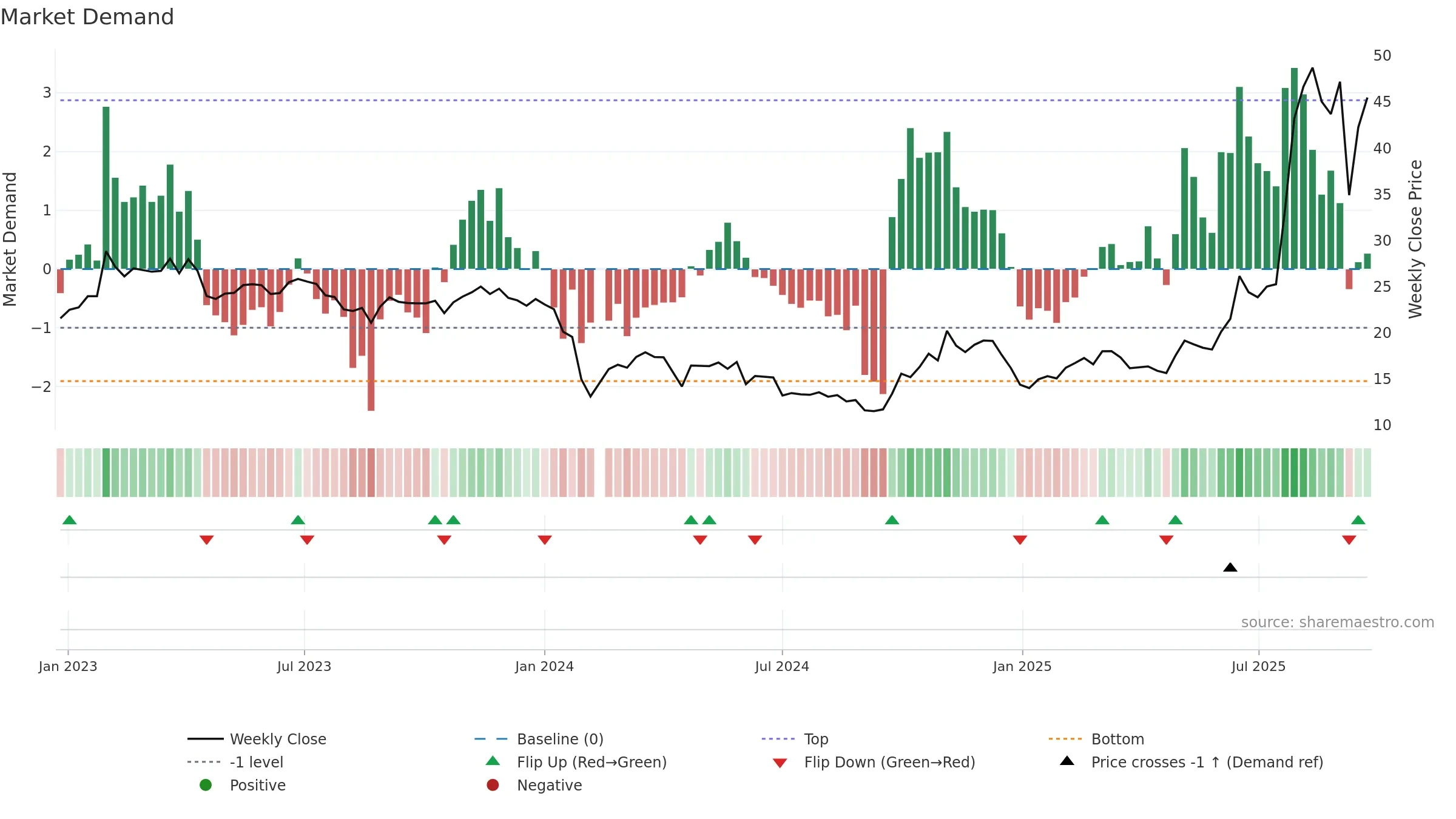
Task: Click the 50 tick on the price axis
Action: pyautogui.click(x=1383, y=56)
